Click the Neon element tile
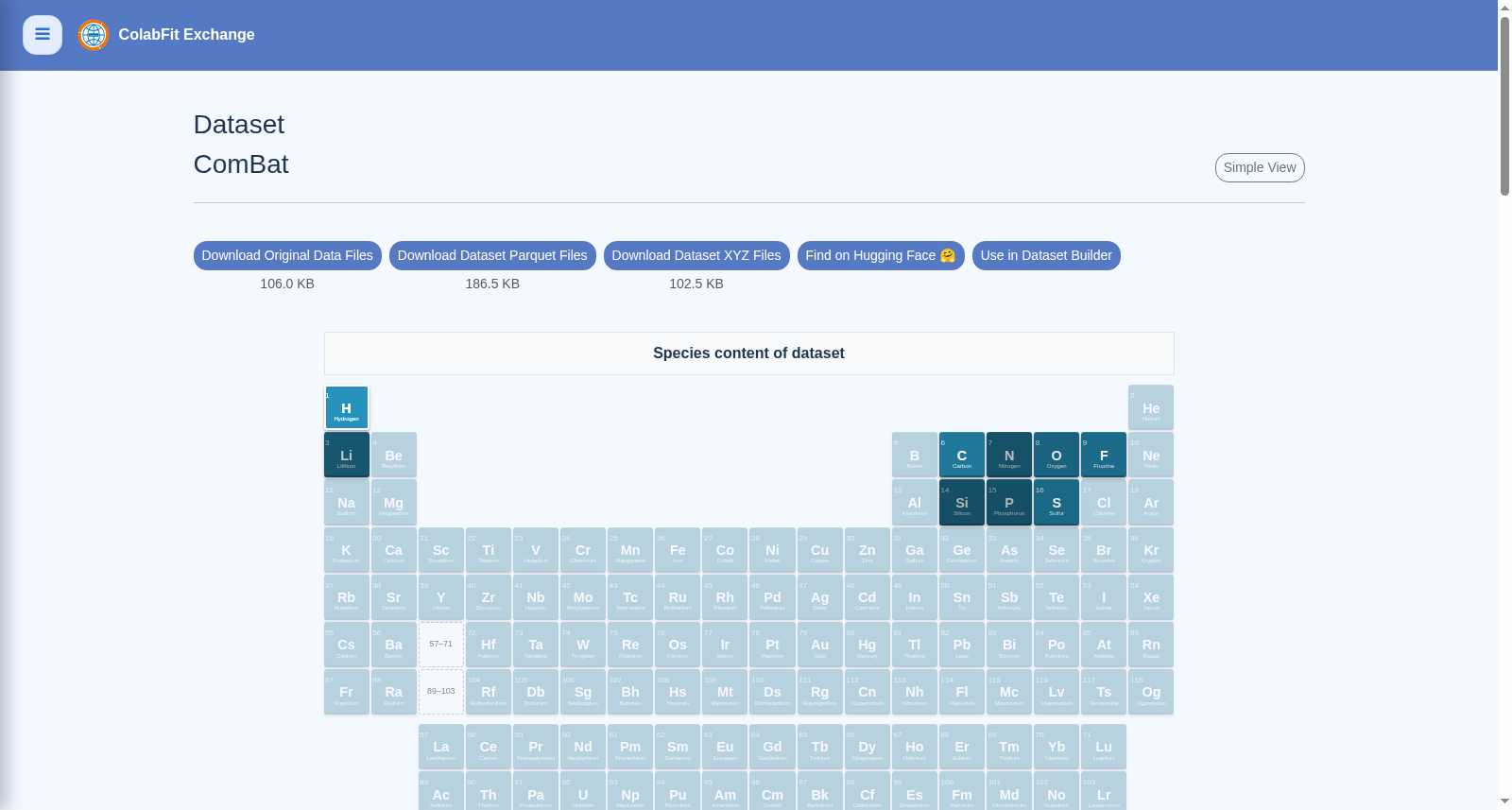Viewport: 1512px width, 810px height. click(1151, 456)
